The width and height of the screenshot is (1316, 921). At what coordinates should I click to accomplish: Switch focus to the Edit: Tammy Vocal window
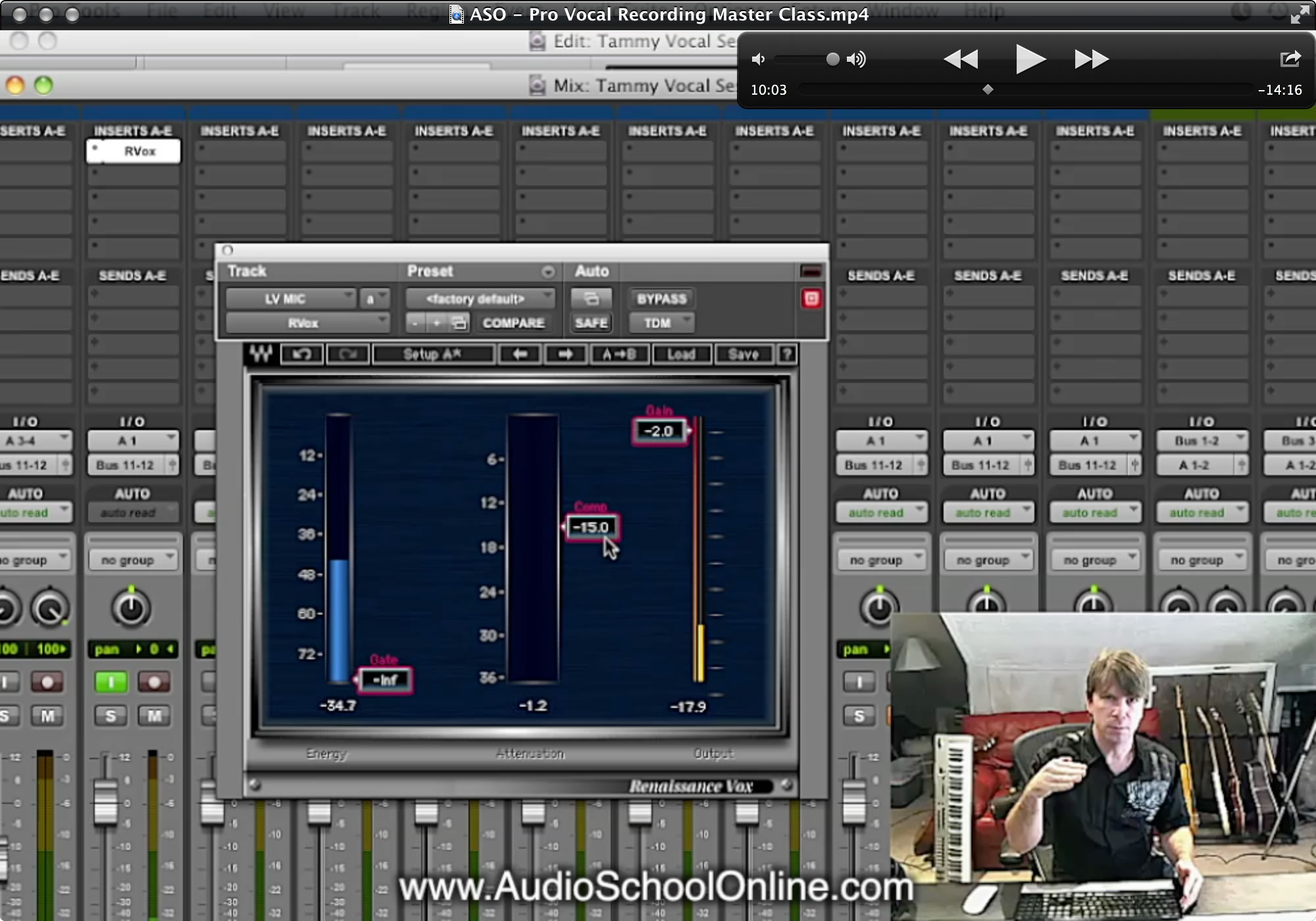pos(632,41)
